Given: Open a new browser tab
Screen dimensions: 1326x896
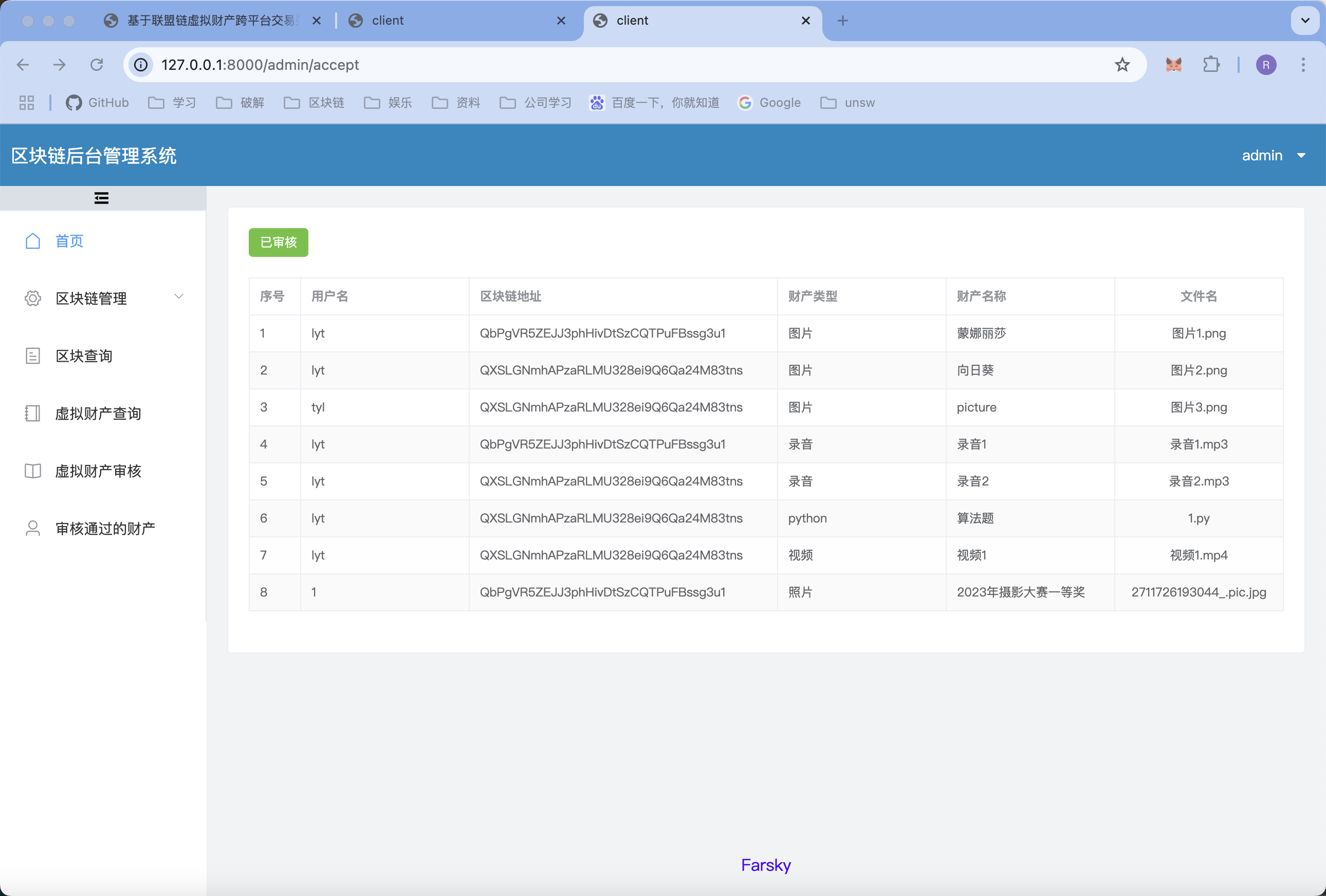Looking at the screenshot, I should [x=842, y=21].
